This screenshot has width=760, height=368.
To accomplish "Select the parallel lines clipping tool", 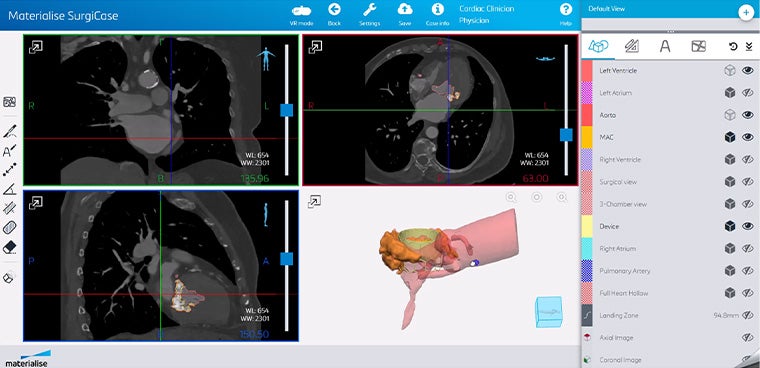I will [10, 208].
